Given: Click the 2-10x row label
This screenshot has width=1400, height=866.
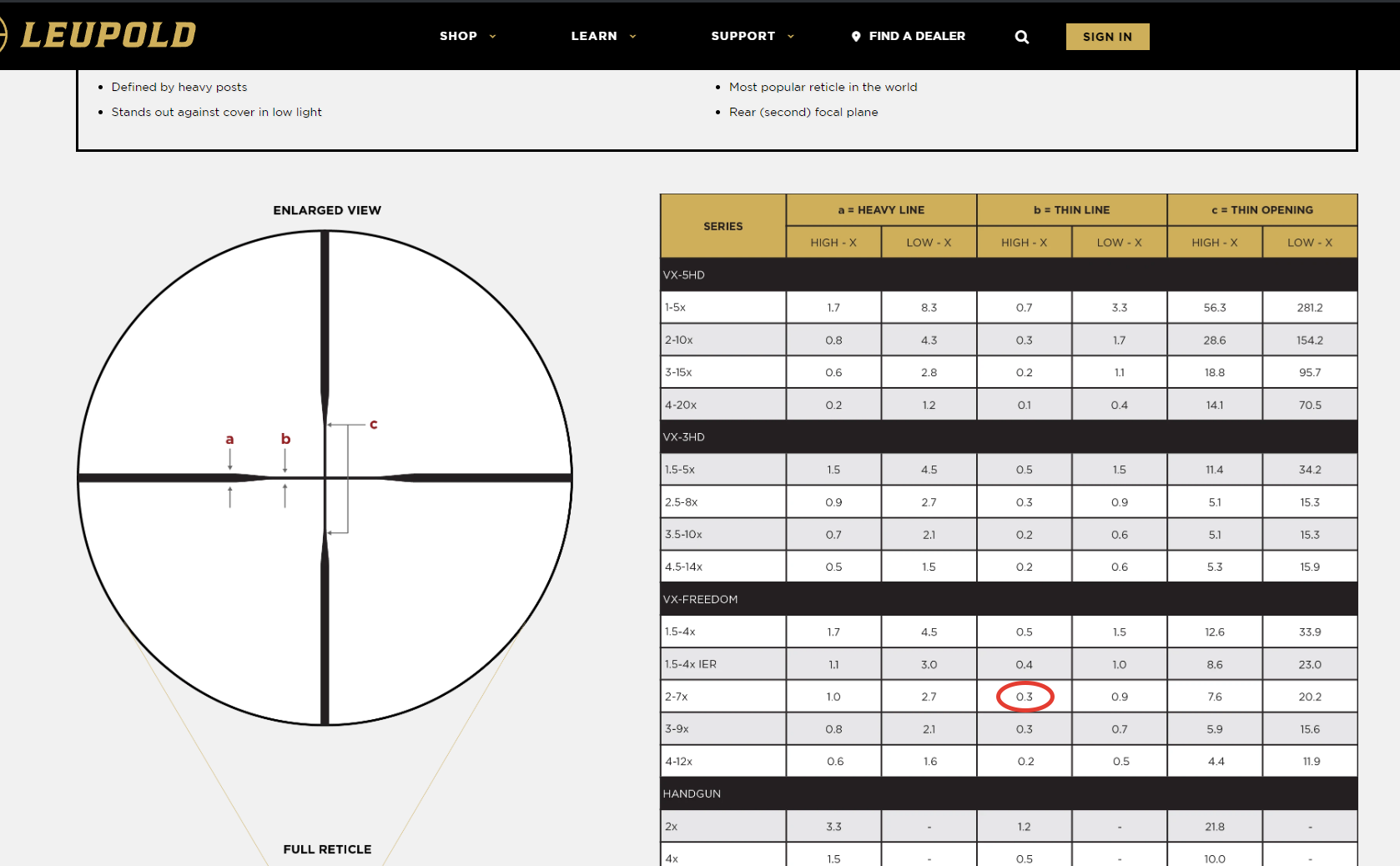Looking at the screenshot, I should click(x=678, y=340).
